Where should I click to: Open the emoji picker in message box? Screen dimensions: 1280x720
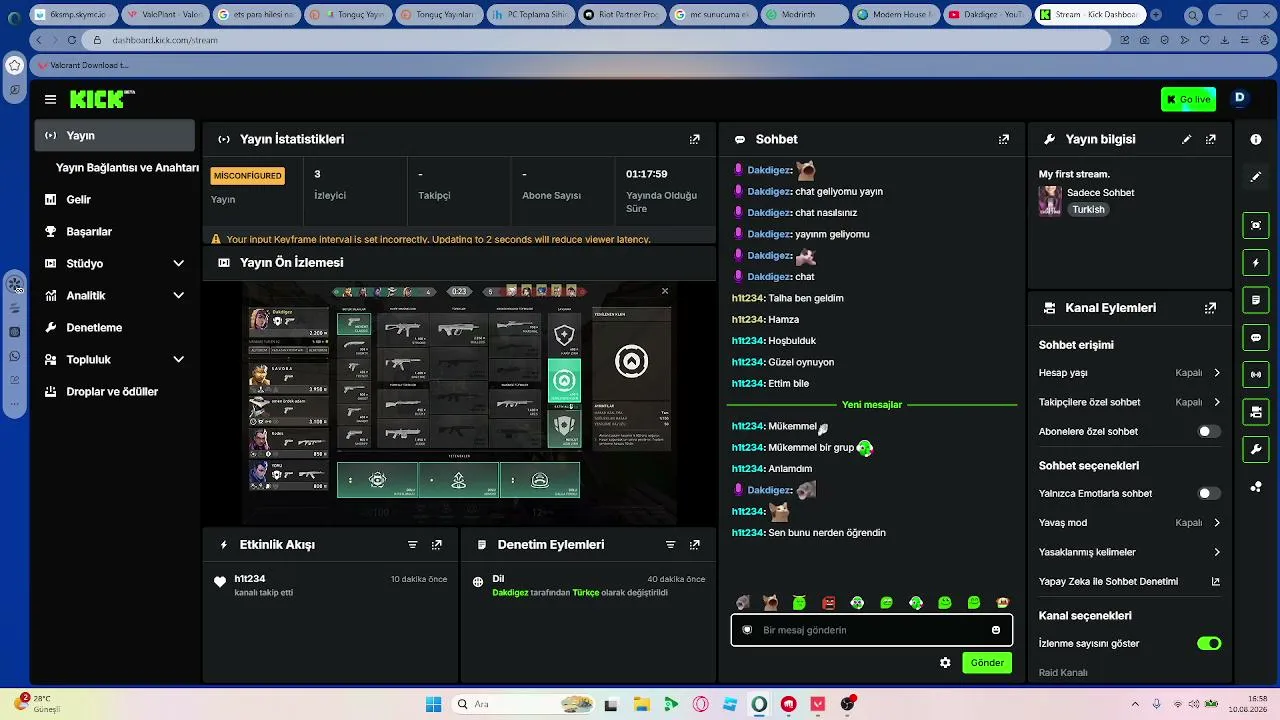pos(996,630)
